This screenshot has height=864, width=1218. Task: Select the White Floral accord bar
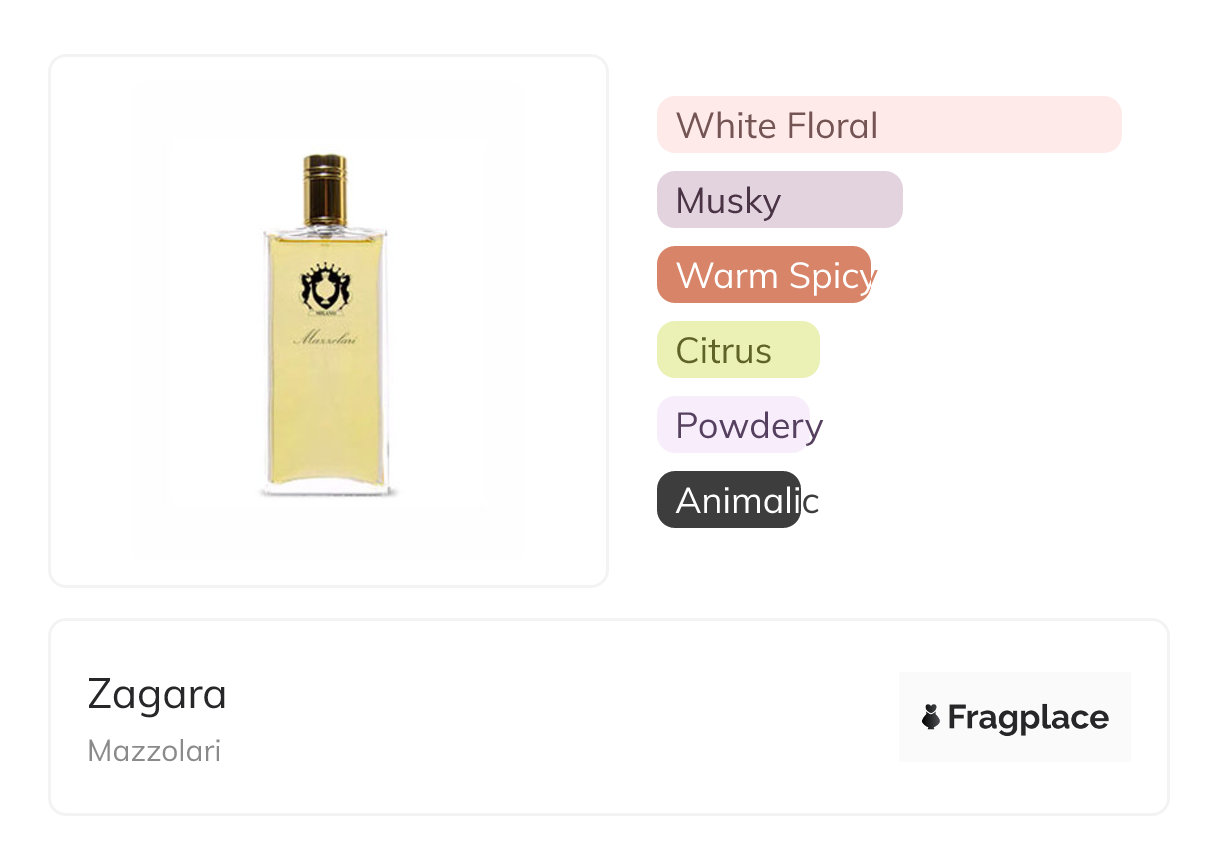(888, 125)
